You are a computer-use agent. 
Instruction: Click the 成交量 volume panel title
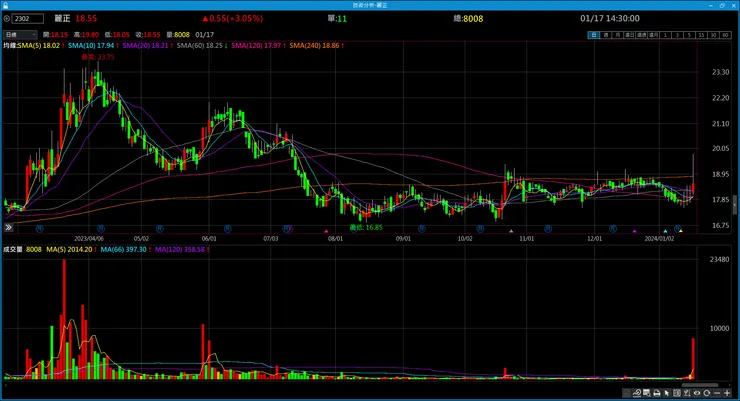13,249
